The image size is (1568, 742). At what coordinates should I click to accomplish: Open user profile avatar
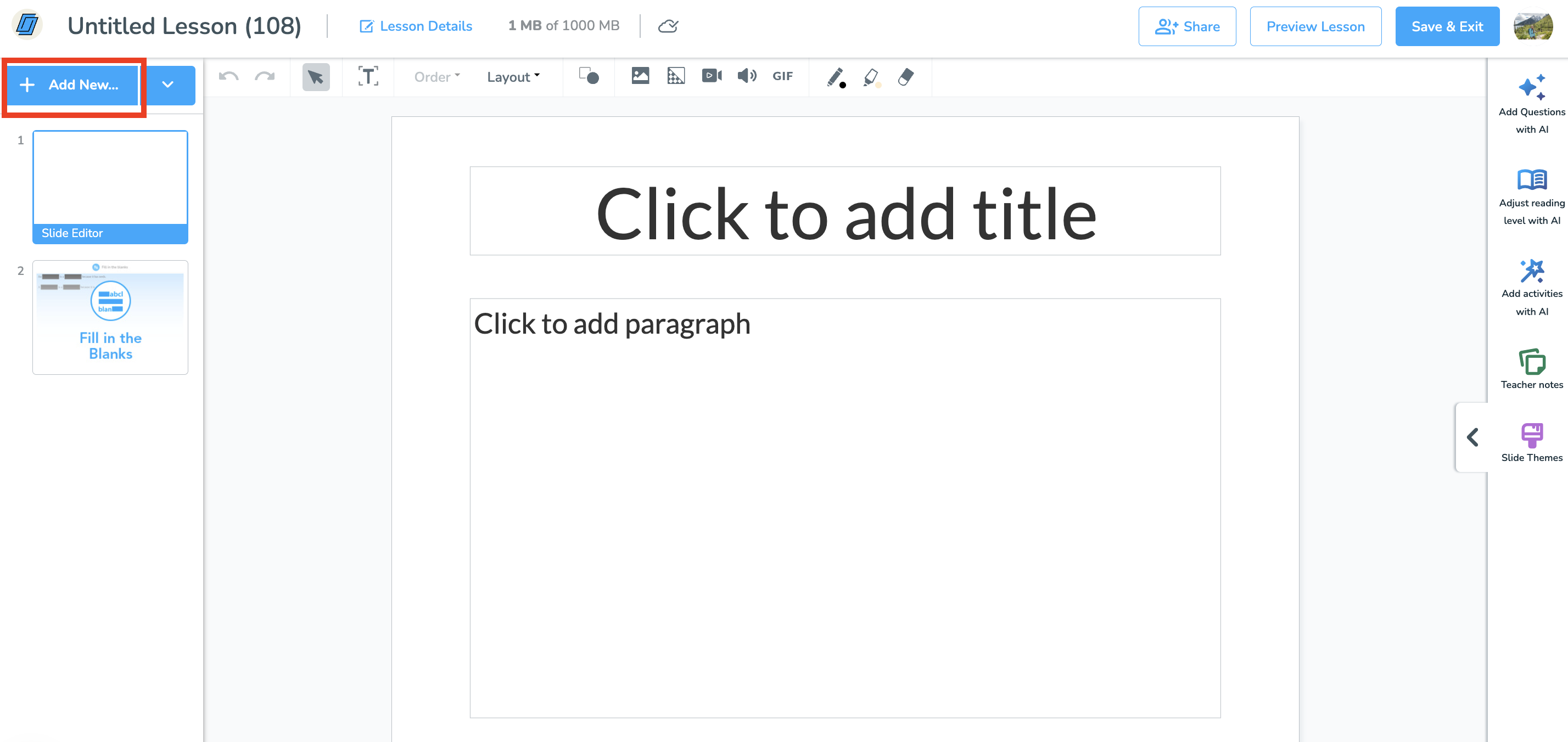point(1534,26)
